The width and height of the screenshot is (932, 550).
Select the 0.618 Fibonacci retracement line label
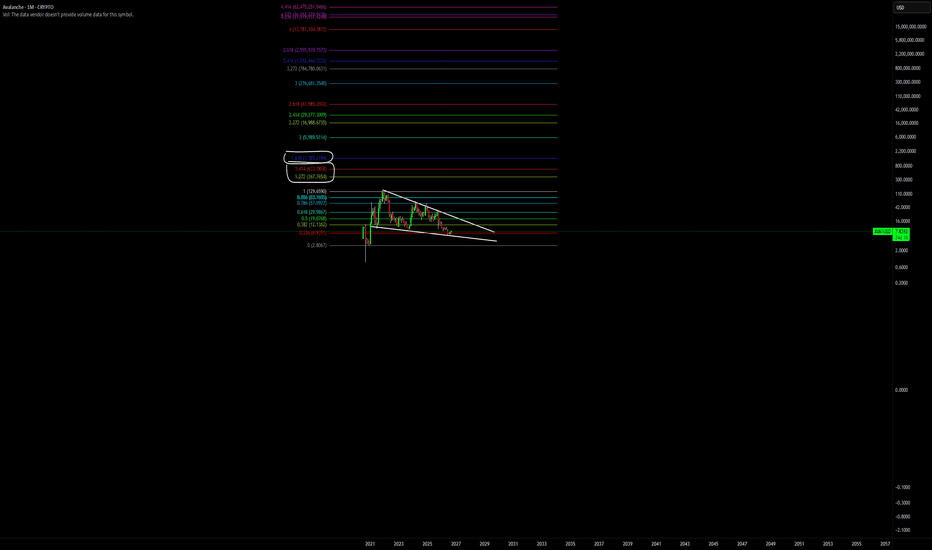coord(311,212)
